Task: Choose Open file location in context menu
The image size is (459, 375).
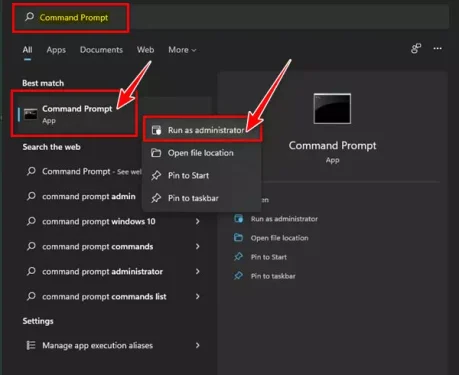Action: tap(201, 153)
